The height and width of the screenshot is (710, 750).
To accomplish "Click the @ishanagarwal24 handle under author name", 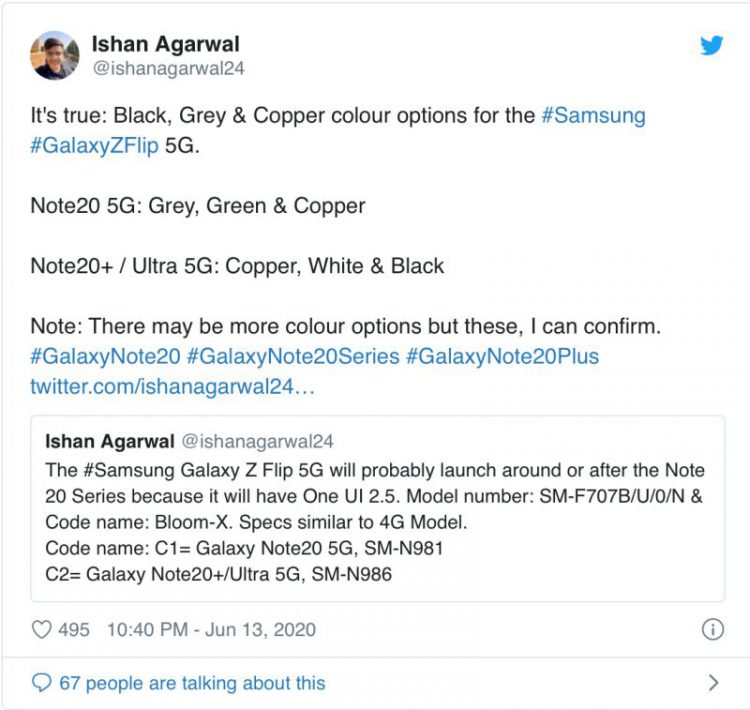I will [168, 69].
